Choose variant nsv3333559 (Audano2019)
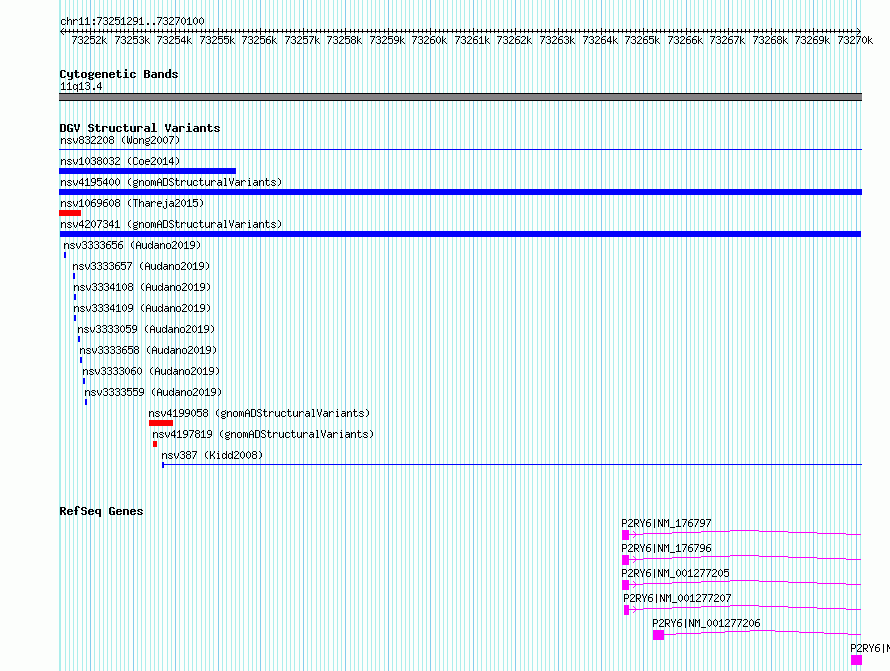The width and height of the screenshot is (890, 671). (x=153, y=392)
